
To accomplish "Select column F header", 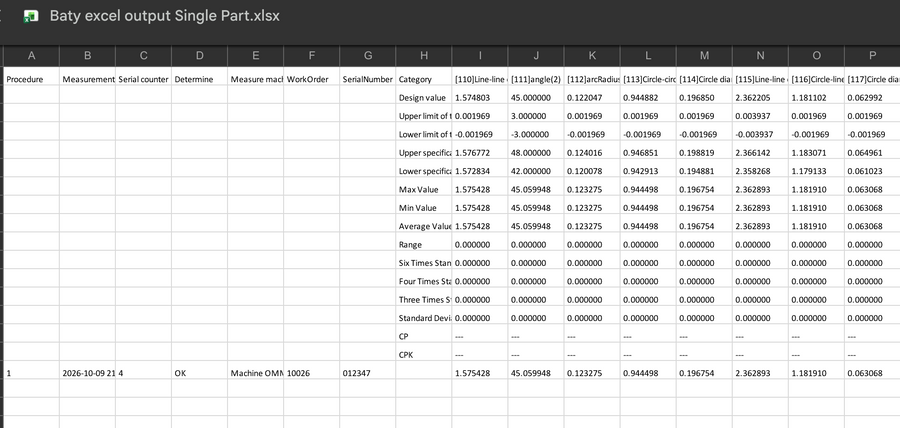I will 312,56.
